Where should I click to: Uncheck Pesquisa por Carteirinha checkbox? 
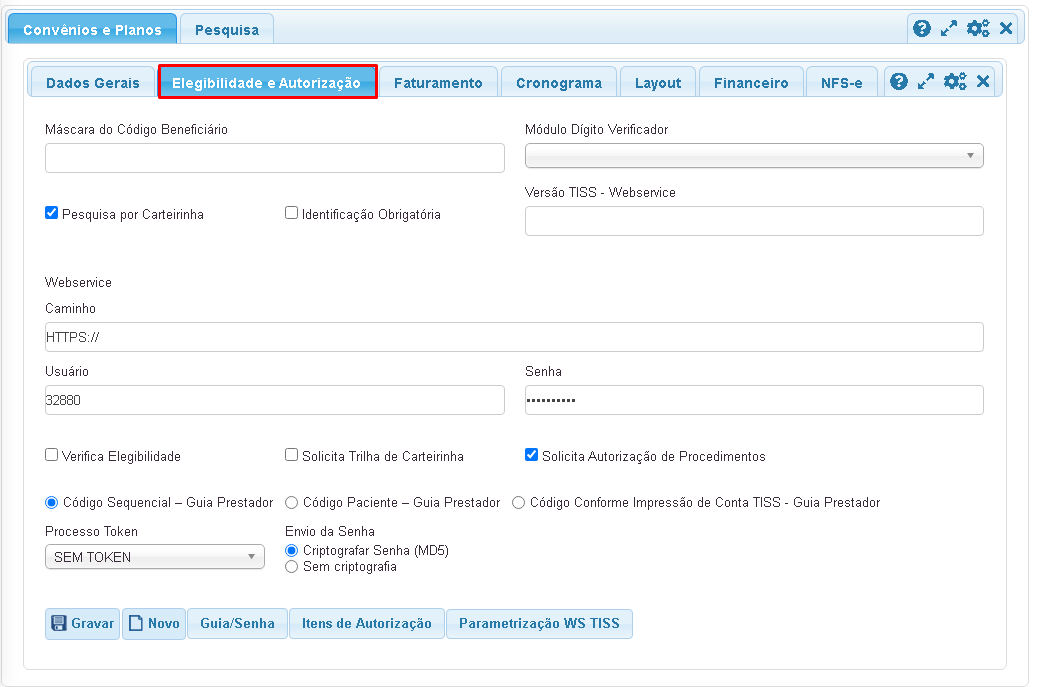pos(52,213)
